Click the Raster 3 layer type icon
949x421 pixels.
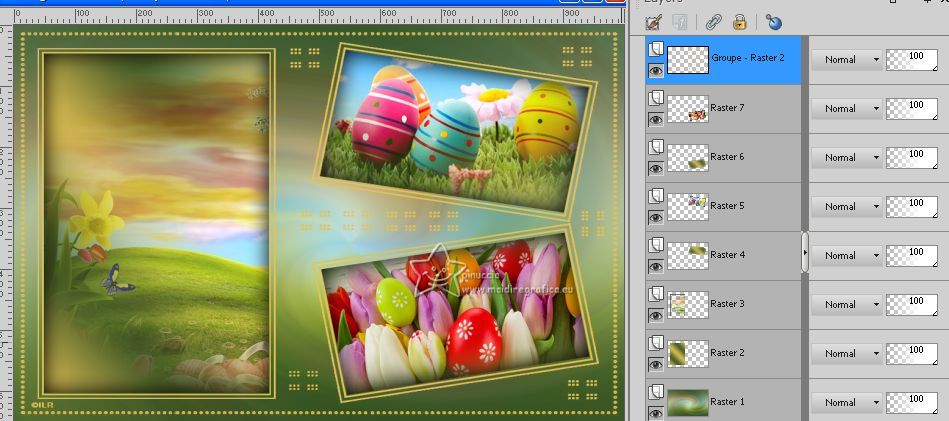[x=656, y=294]
